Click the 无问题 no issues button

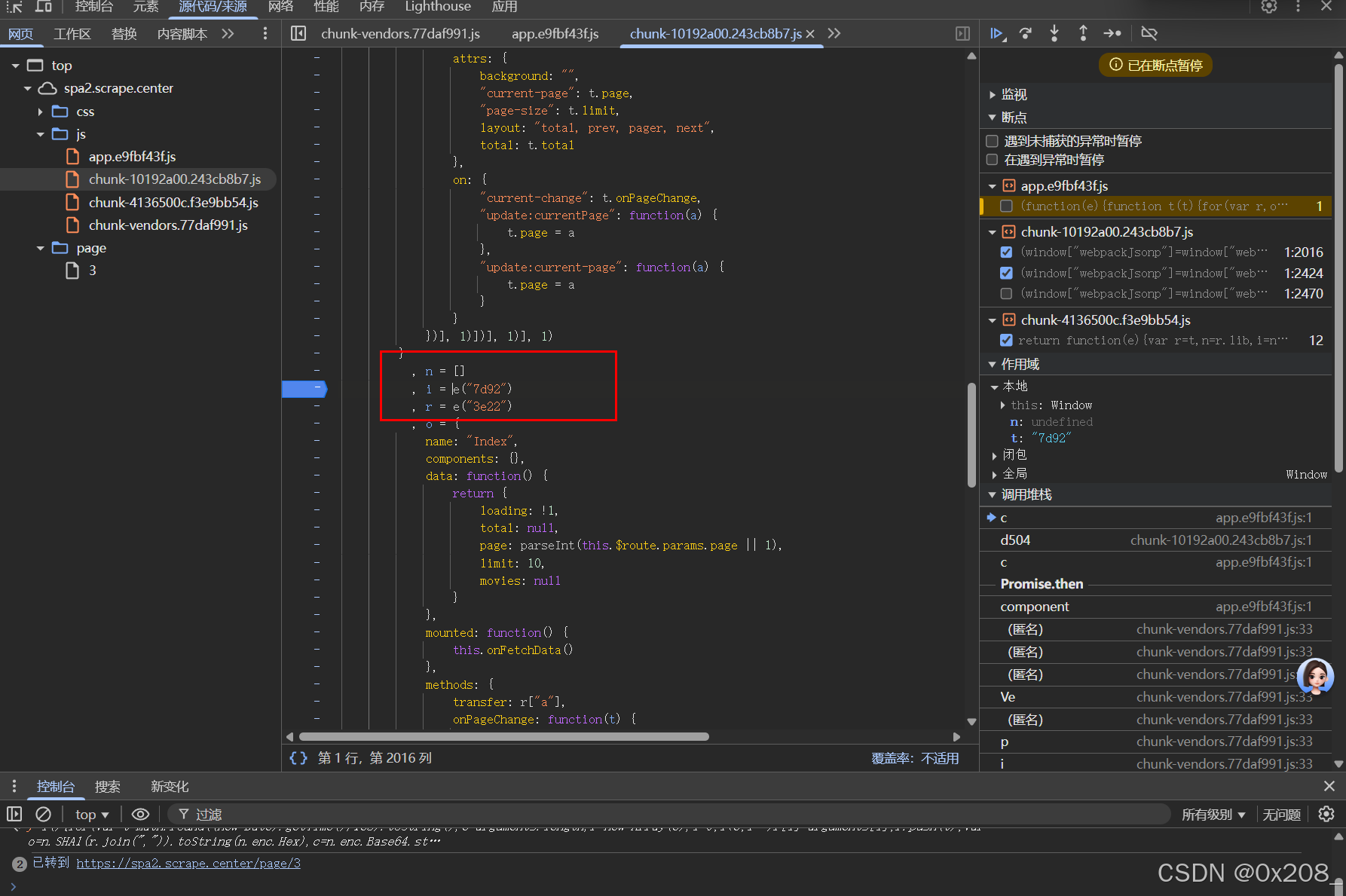(1281, 814)
